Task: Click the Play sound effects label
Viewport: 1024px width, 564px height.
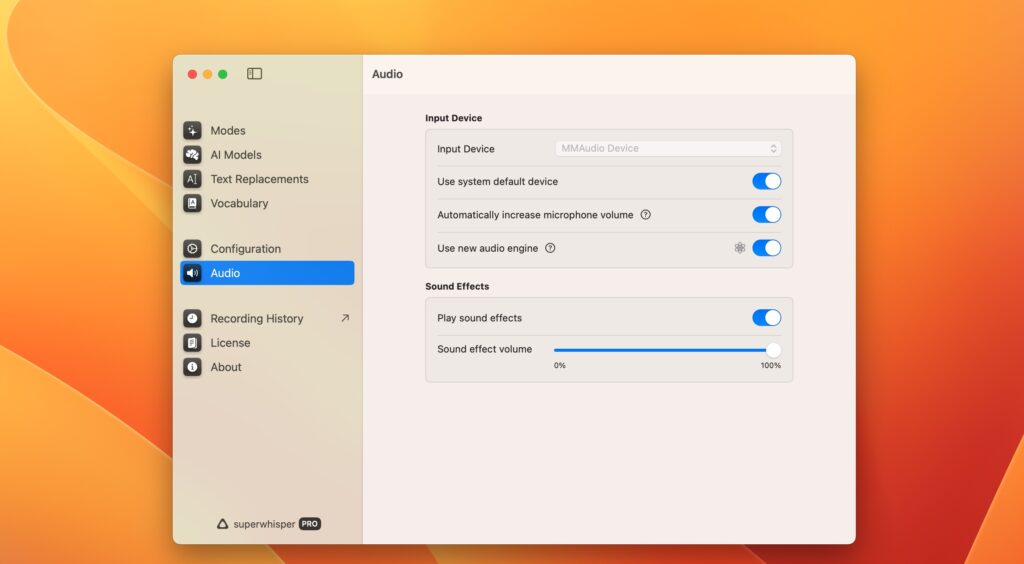Action: tap(479, 318)
